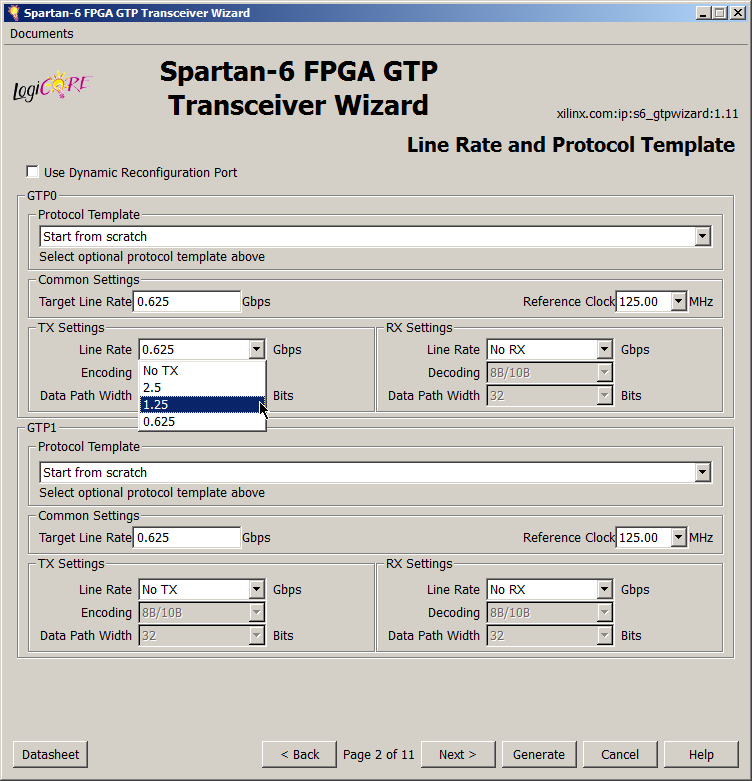Screen dimensions: 752x781
Task: Click the wizard title bar icon
Action: coord(13,12)
